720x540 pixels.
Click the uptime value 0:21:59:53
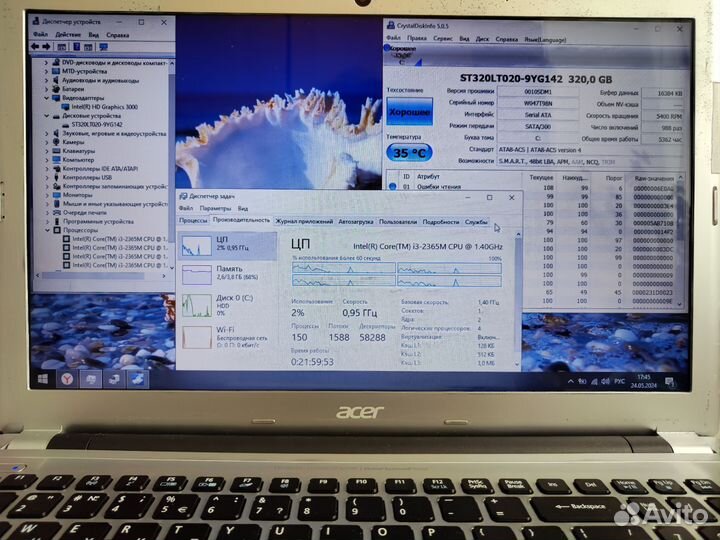312,362
